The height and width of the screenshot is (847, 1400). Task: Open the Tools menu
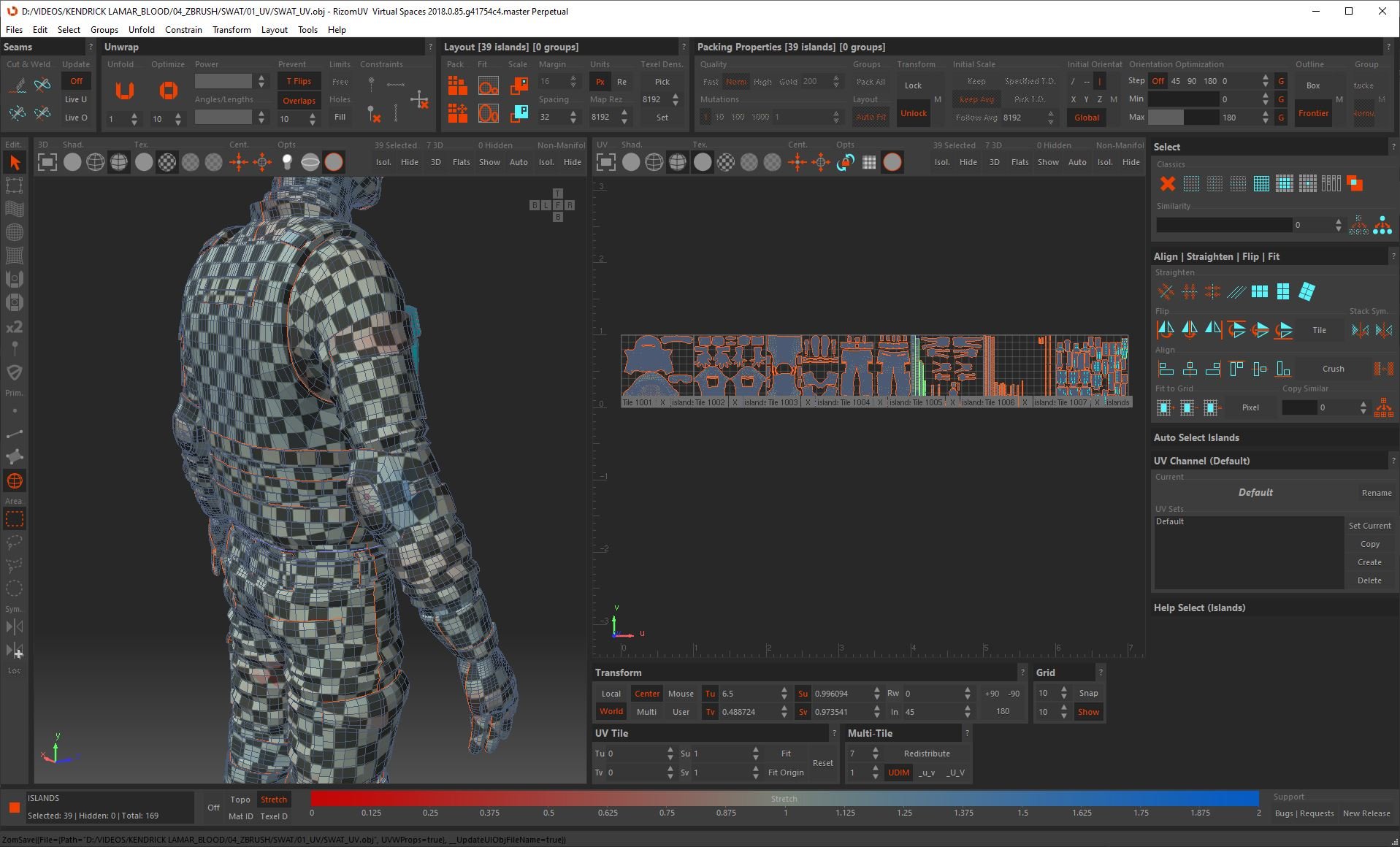[307, 30]
